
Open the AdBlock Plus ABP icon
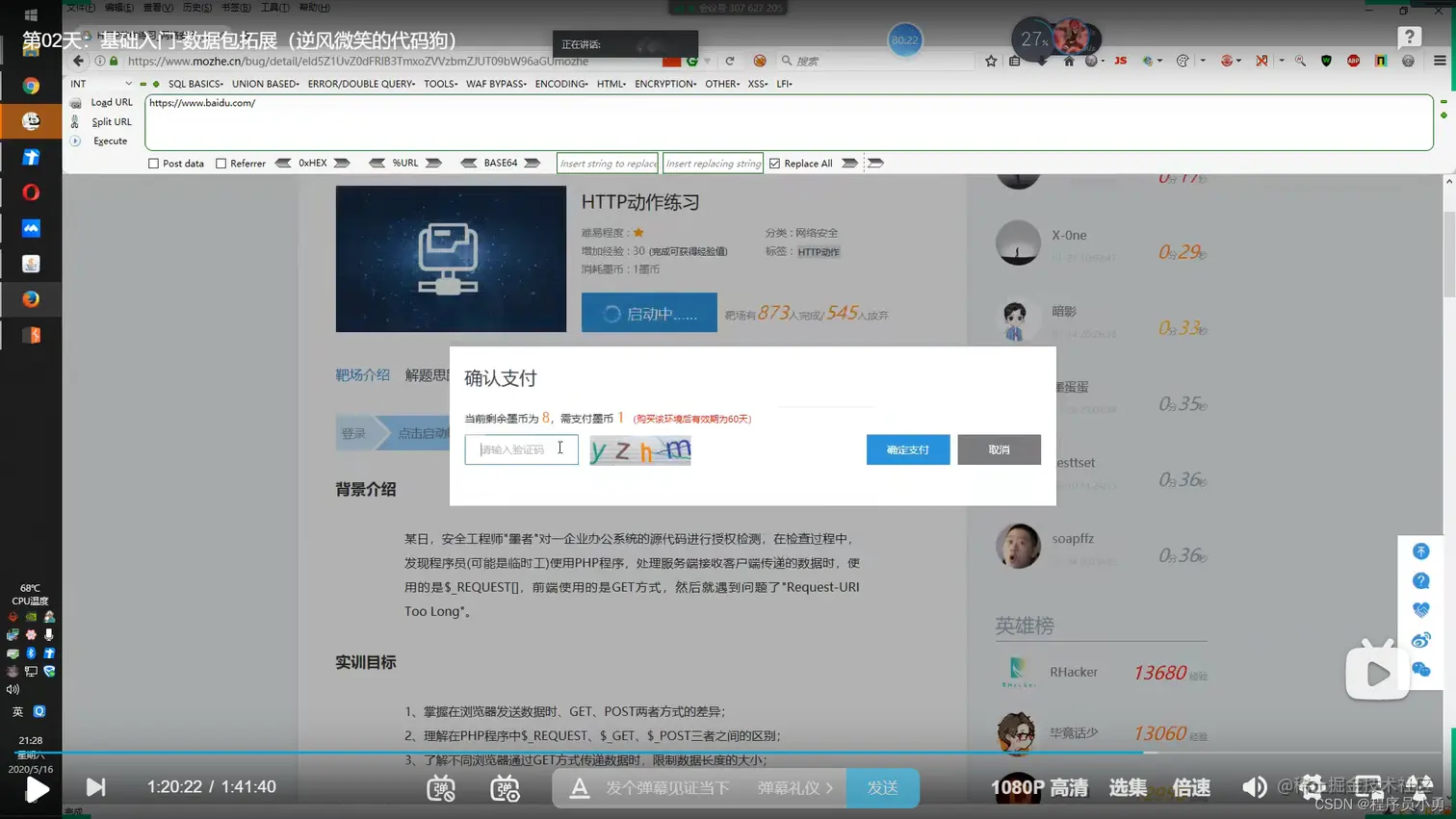(x=1353, y=61)
